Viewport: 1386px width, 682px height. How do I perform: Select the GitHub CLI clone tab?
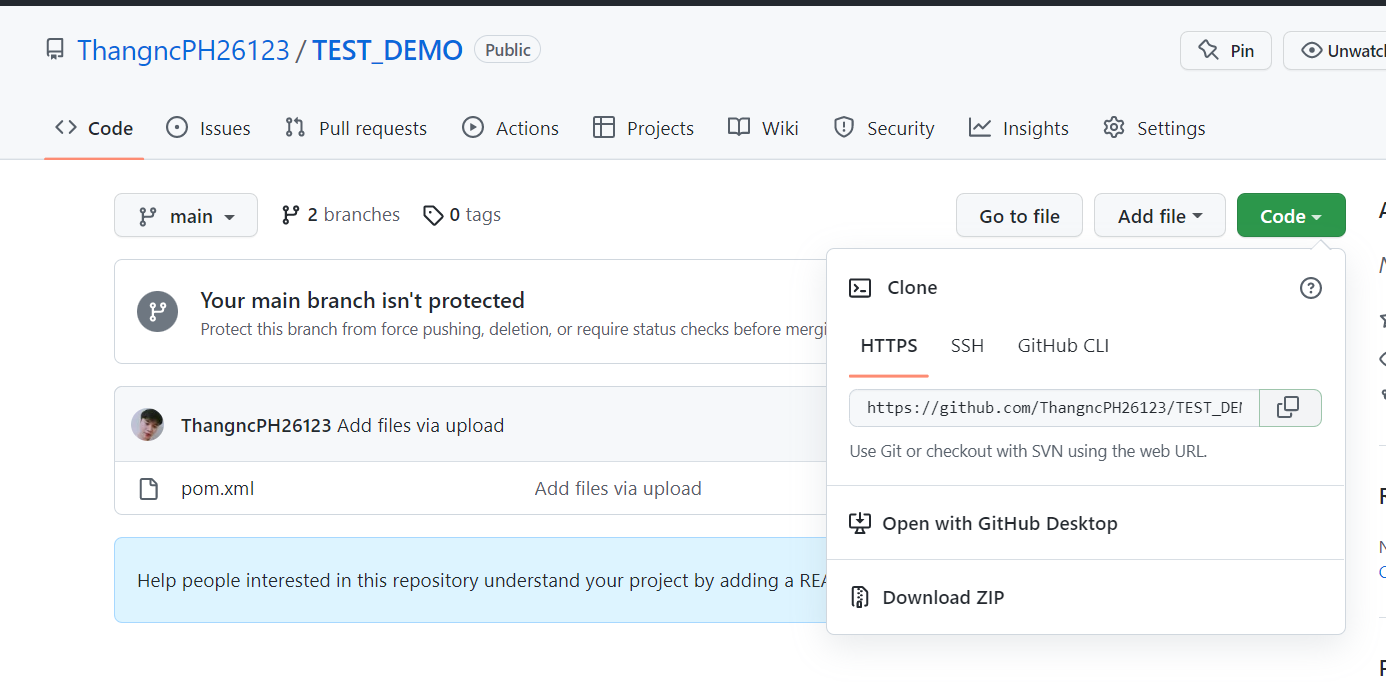(1063, 346)
